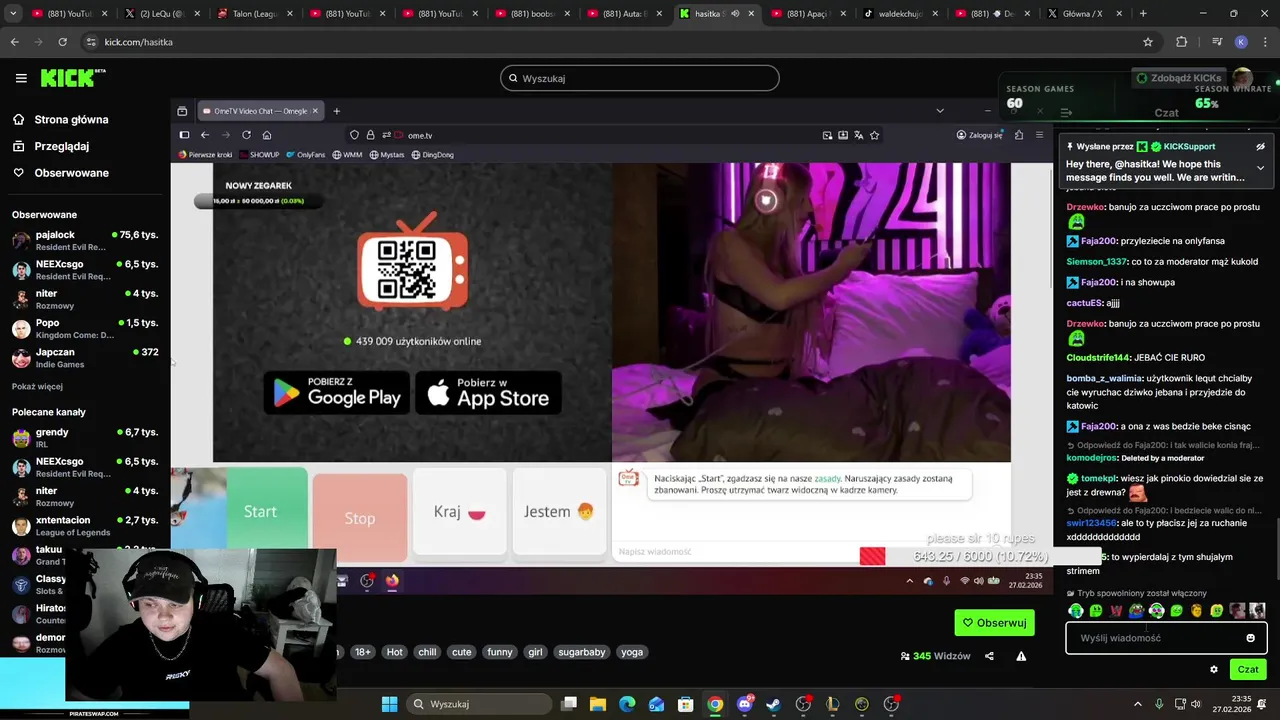Select the crying green emote
This screenshot has height=720, width=1280.
(1076, 611)
